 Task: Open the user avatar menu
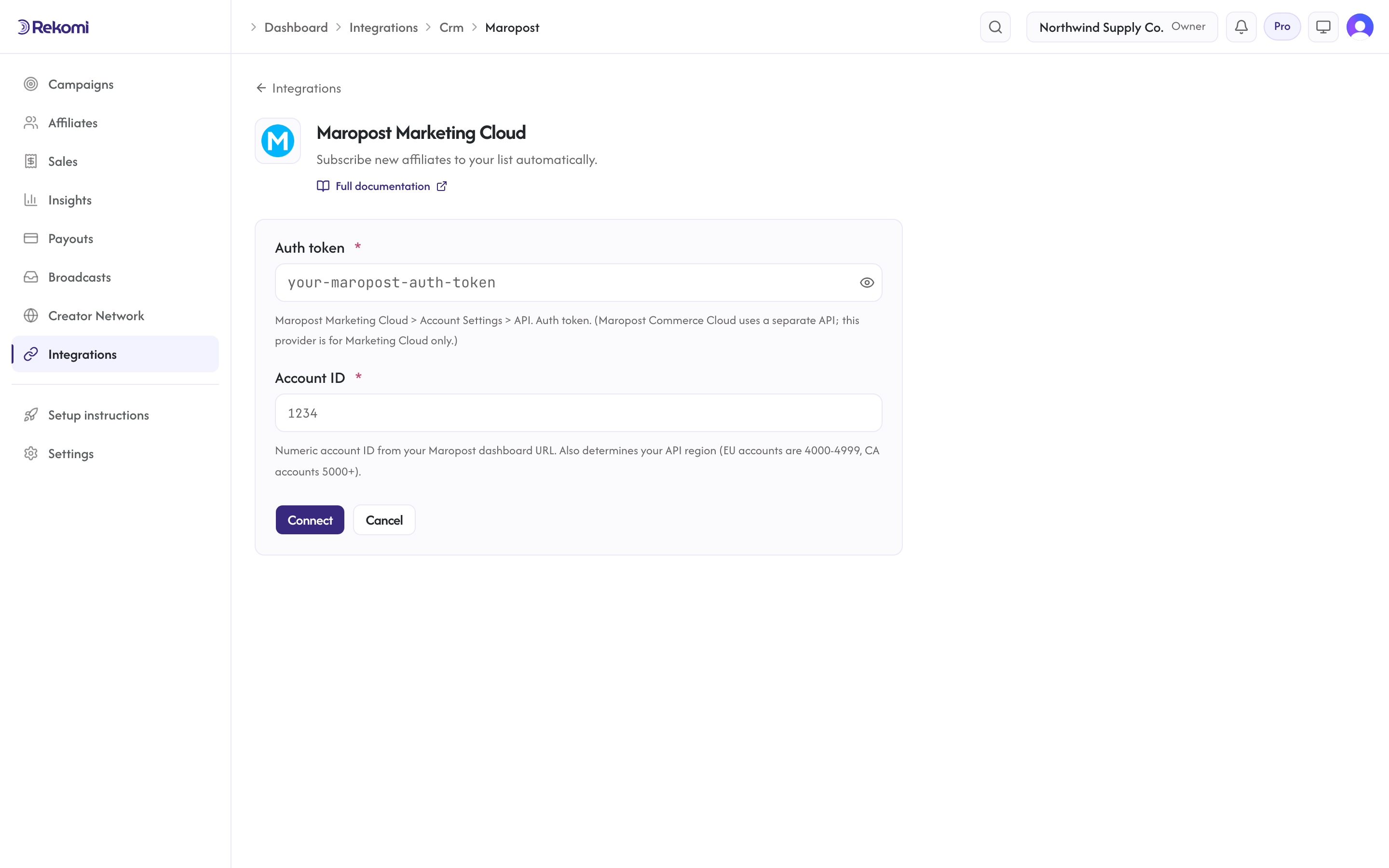coord(1360,27)
